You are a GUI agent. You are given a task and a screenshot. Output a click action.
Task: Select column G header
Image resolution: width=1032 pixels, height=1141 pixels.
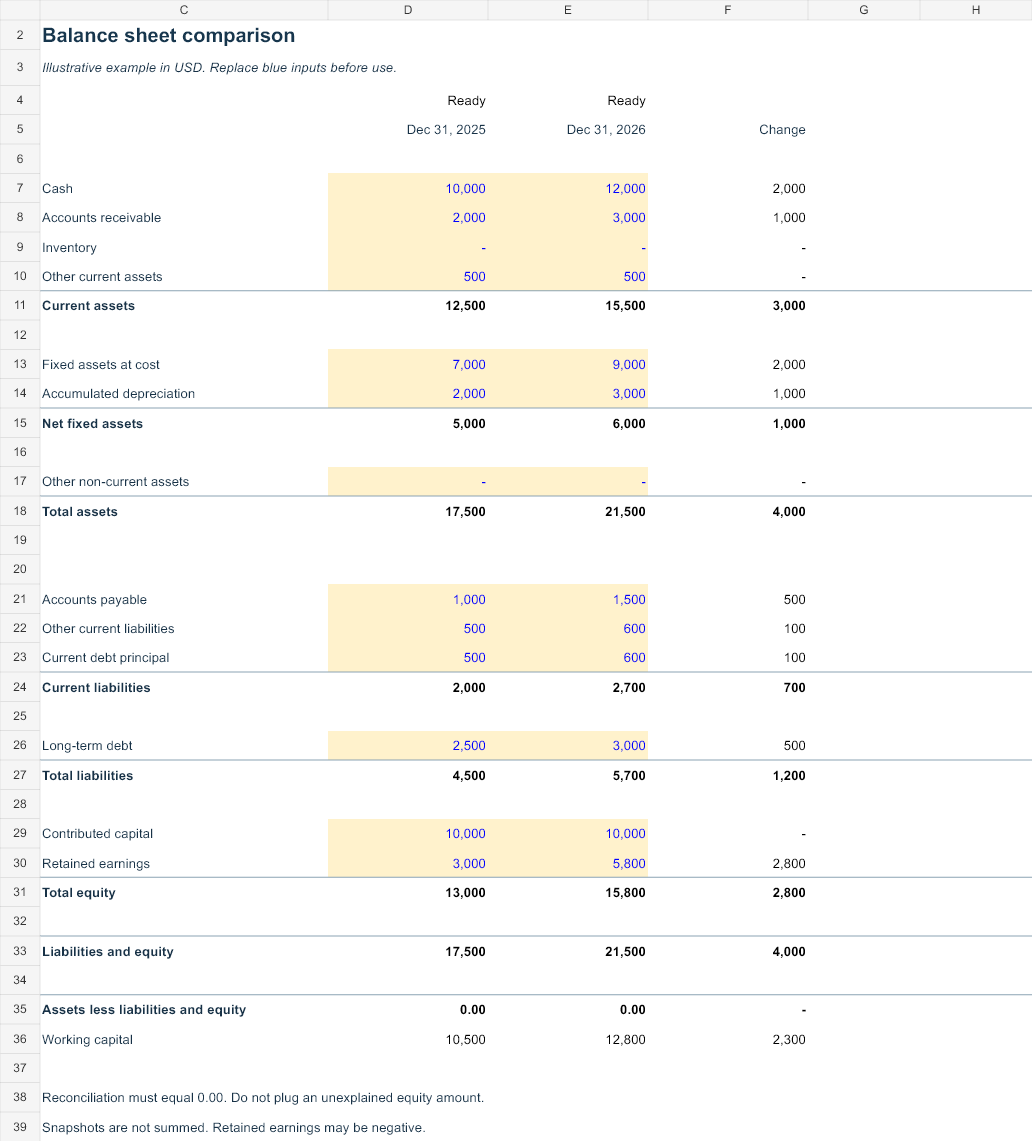point(864,9)
